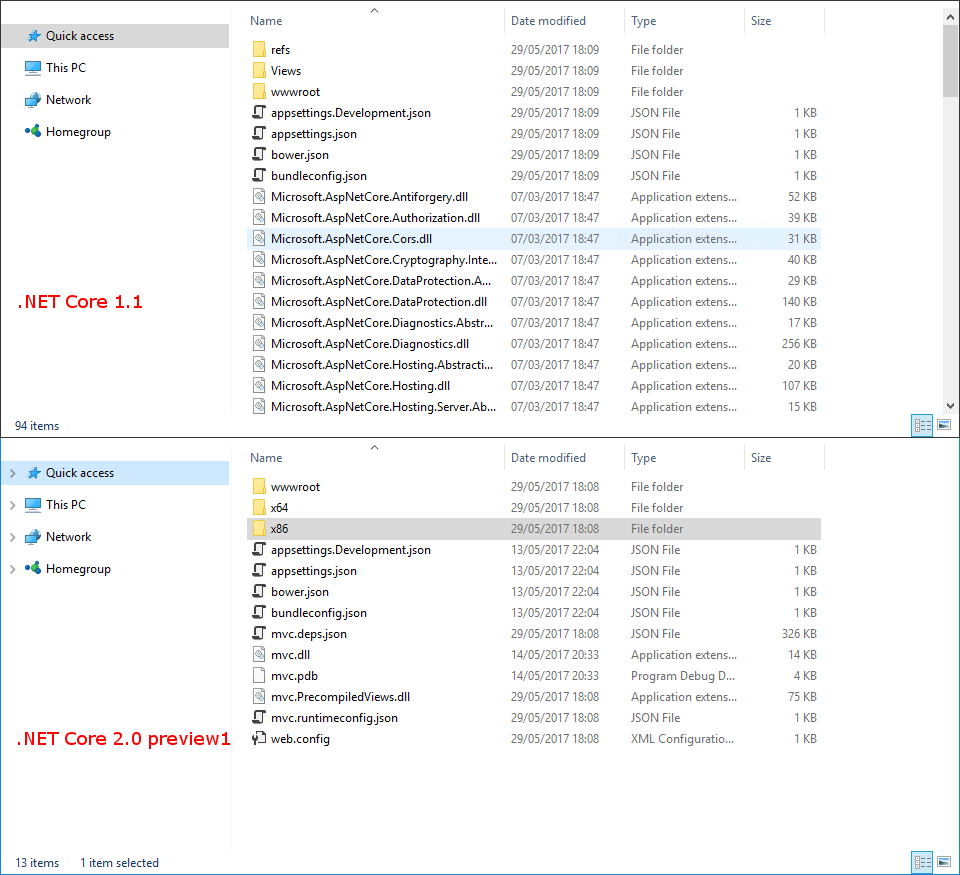Select appsettings.Development.json in bottom window
Screen dimensions: 960x875
(351, 550)
